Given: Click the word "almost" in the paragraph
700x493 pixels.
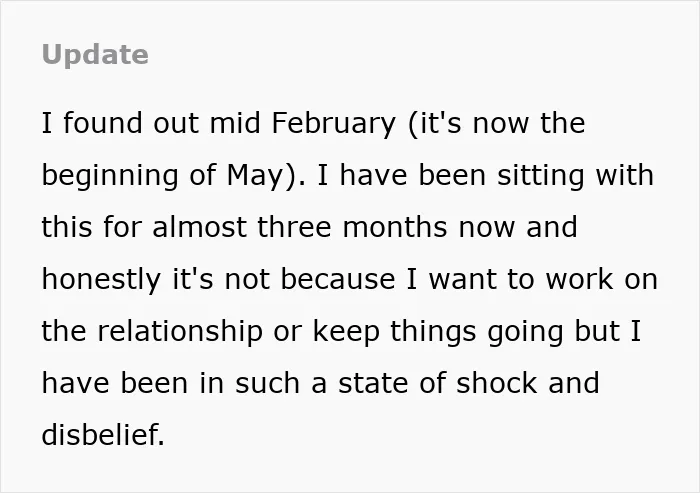Looking at the screenshot, I should coord(200,227).
